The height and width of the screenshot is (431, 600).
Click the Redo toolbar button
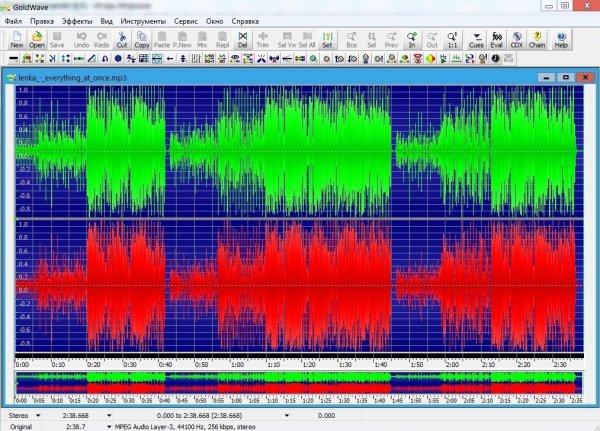coord(101,39)
